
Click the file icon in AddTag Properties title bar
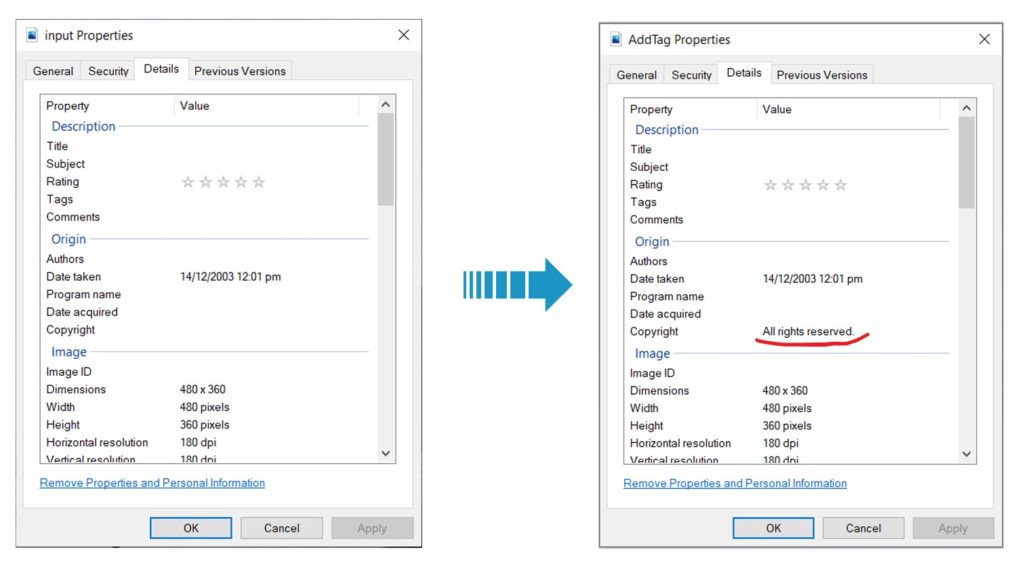coord(616,40)
